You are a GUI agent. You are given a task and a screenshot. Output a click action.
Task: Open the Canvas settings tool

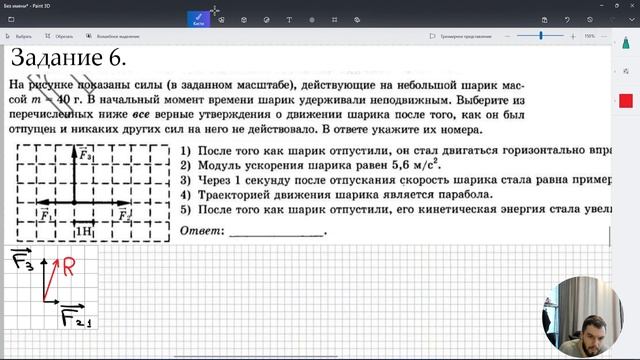[334, 20]
